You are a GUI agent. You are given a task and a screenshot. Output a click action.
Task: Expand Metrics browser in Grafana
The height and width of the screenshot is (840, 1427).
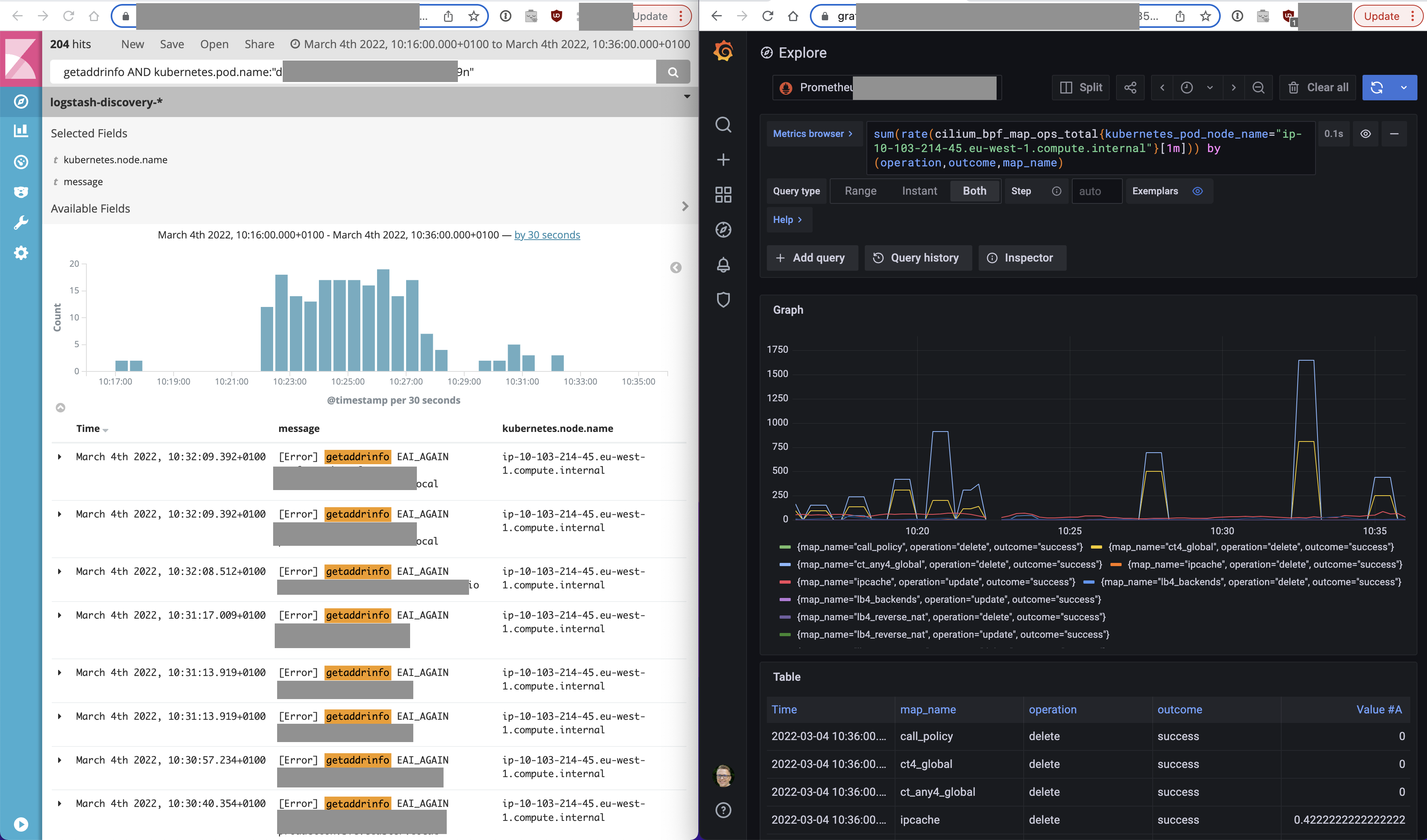813,134
